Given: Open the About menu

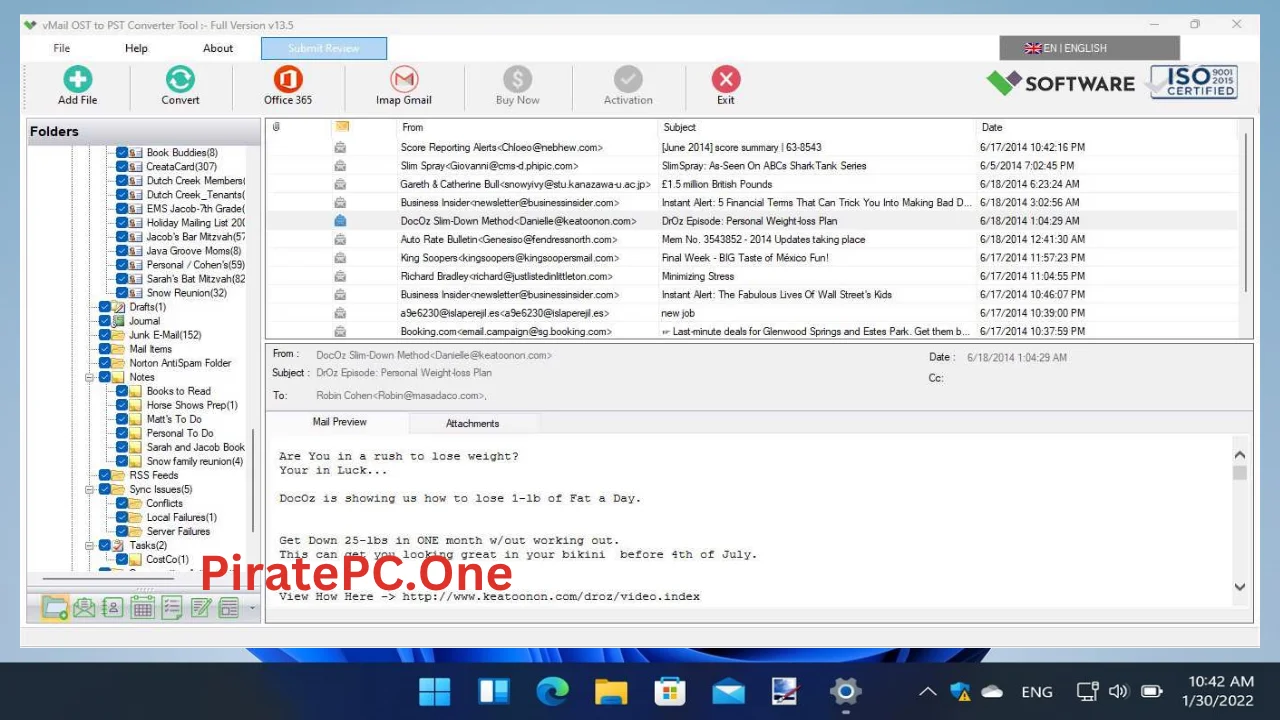Looking at the screenshot, I should [218, 48].
